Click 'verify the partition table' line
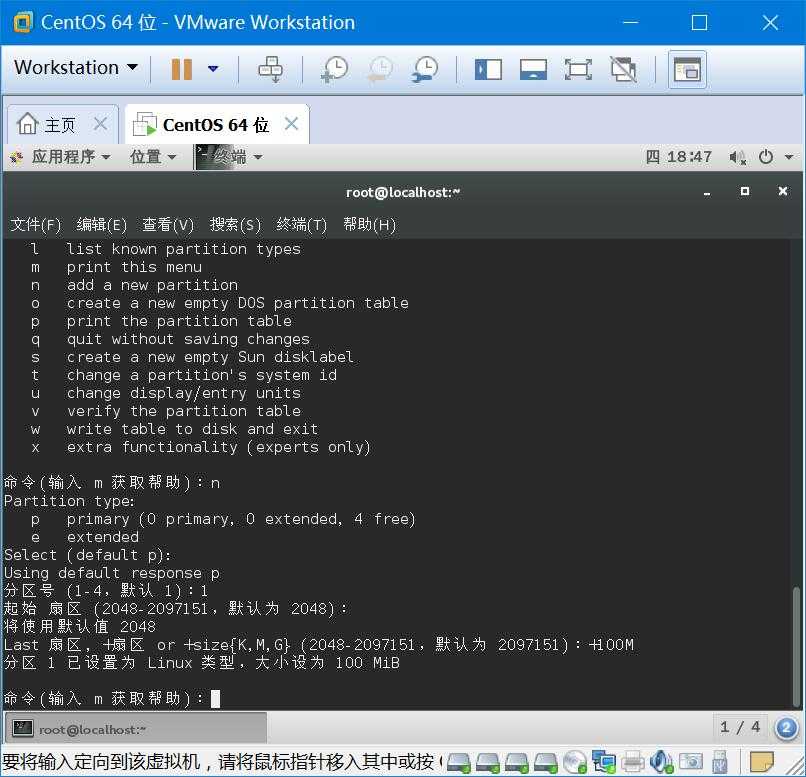 [184, 411]
